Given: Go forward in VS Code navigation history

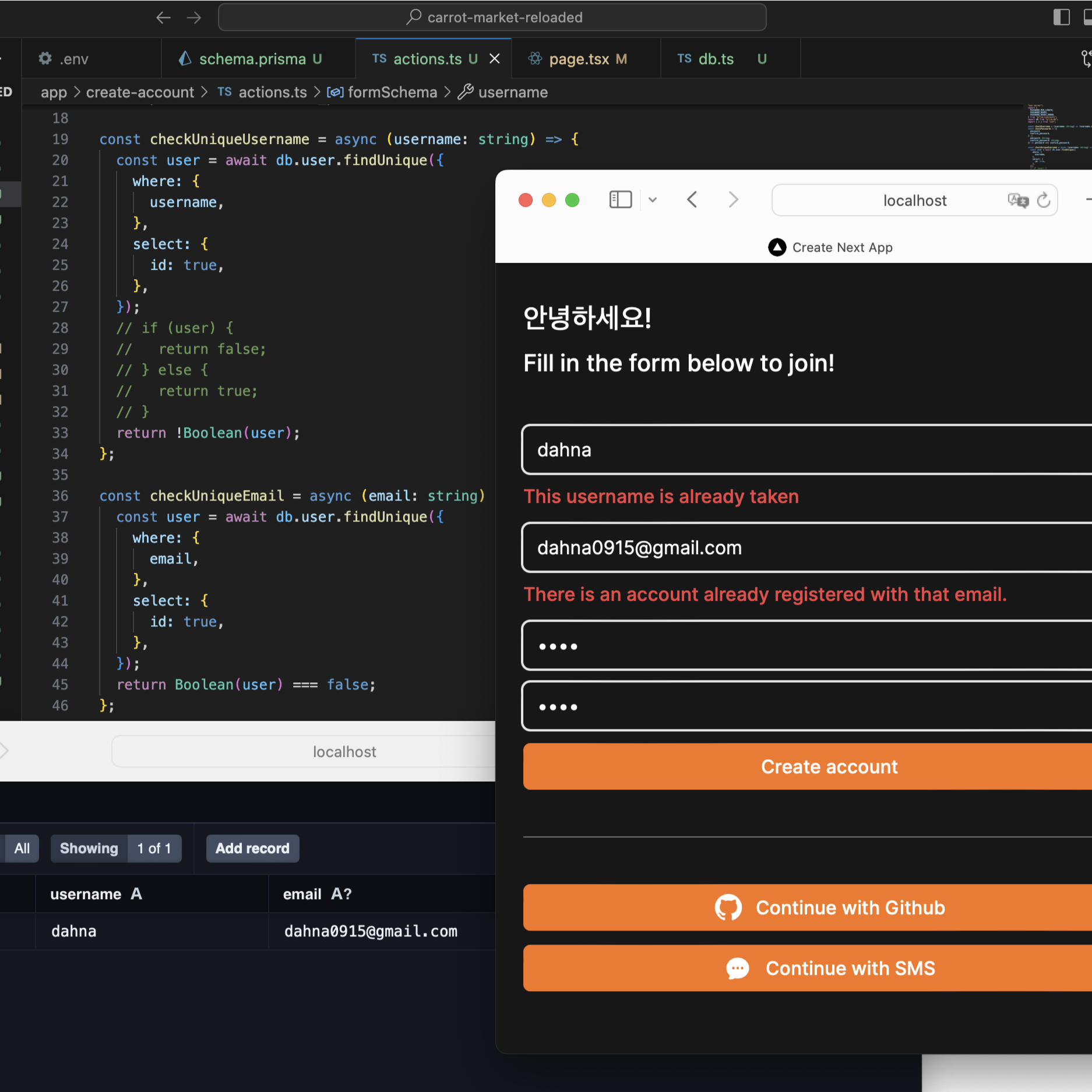Looking at the screenshot, I should [x=194, y=17].
